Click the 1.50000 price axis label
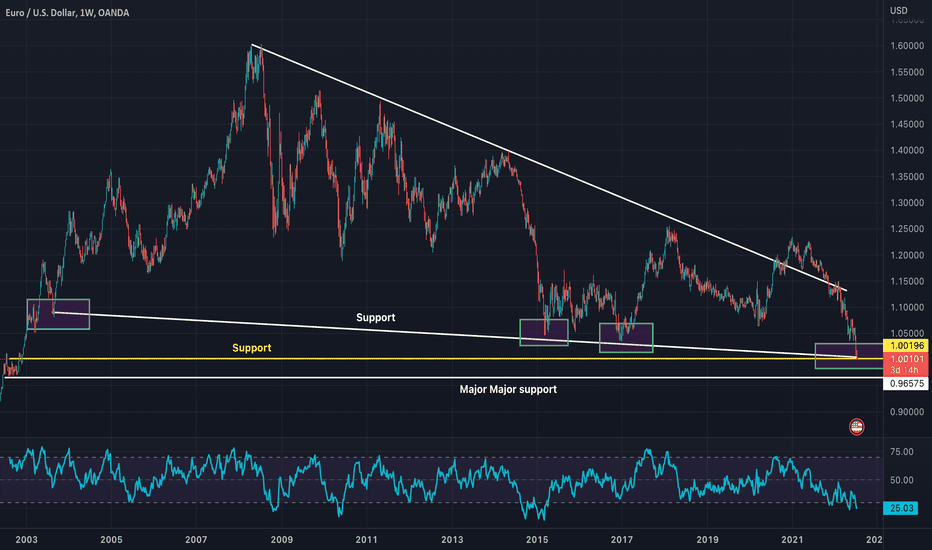932x550 pixels. click(x=907, y=98)
